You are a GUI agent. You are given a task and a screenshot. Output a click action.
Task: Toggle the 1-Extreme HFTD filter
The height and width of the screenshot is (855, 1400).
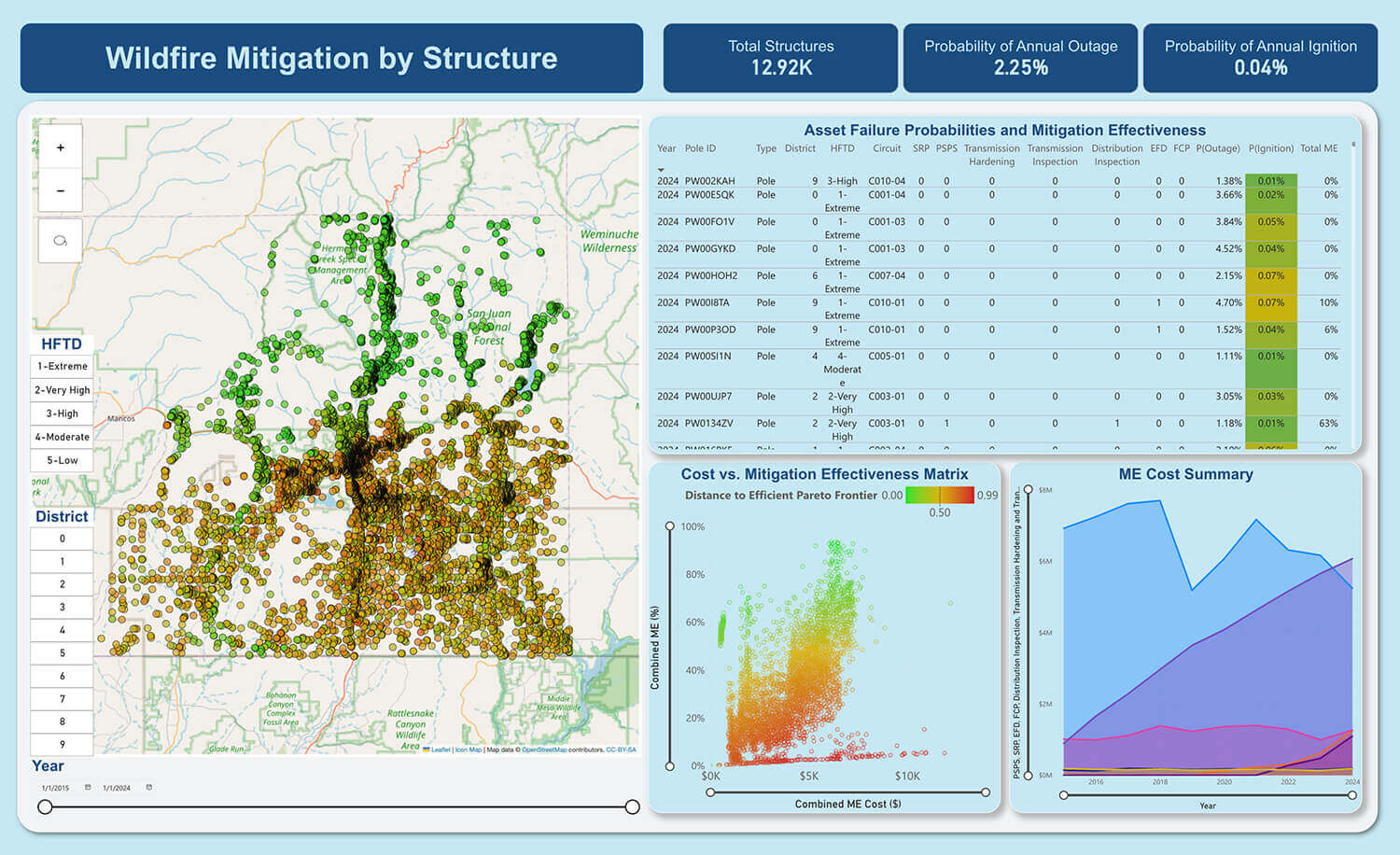61,366
